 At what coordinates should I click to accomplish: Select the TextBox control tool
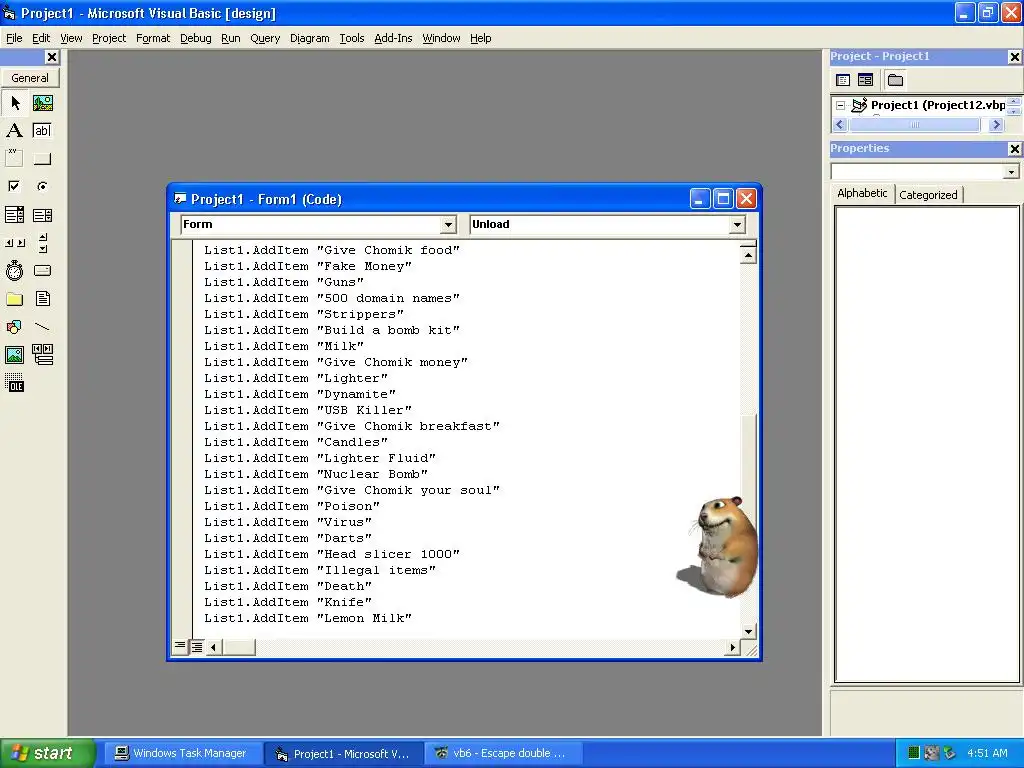pyautogui.click(x=42, y=131)
